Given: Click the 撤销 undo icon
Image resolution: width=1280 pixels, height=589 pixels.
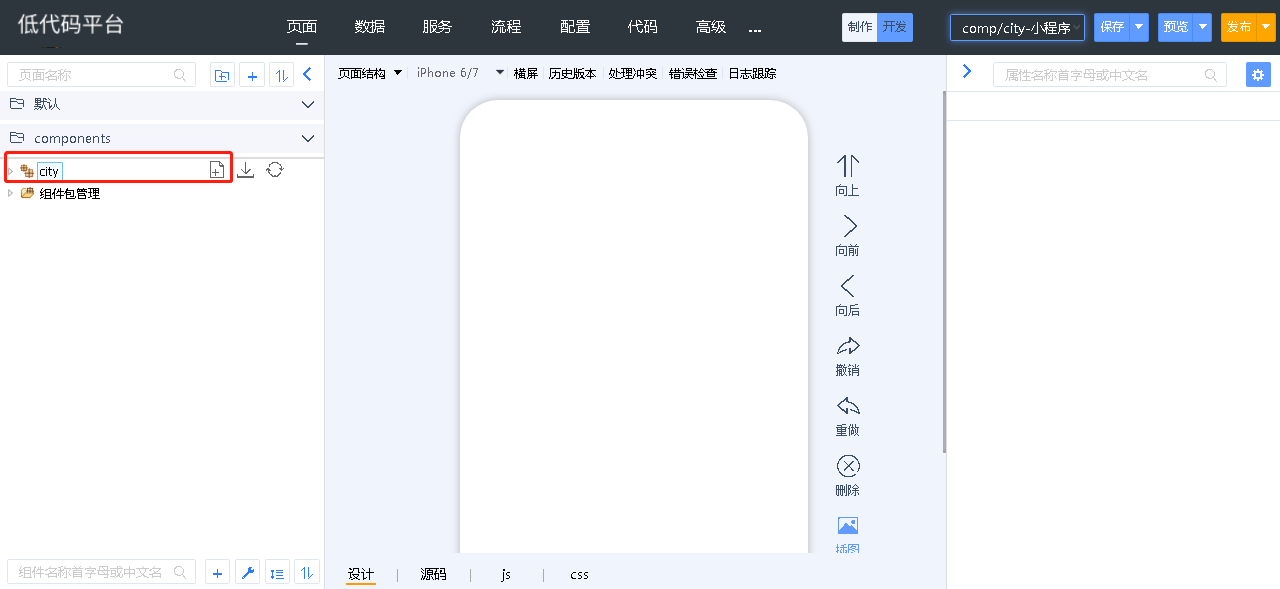Looking at the screenshot, I should 847,347.
